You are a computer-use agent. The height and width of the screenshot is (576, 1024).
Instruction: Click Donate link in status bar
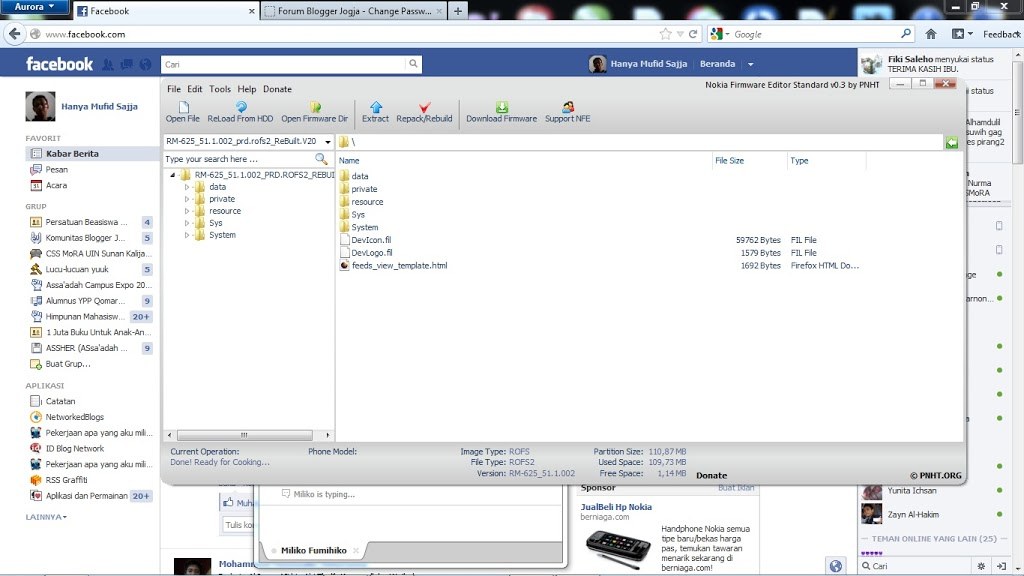(x=711, y=475)
